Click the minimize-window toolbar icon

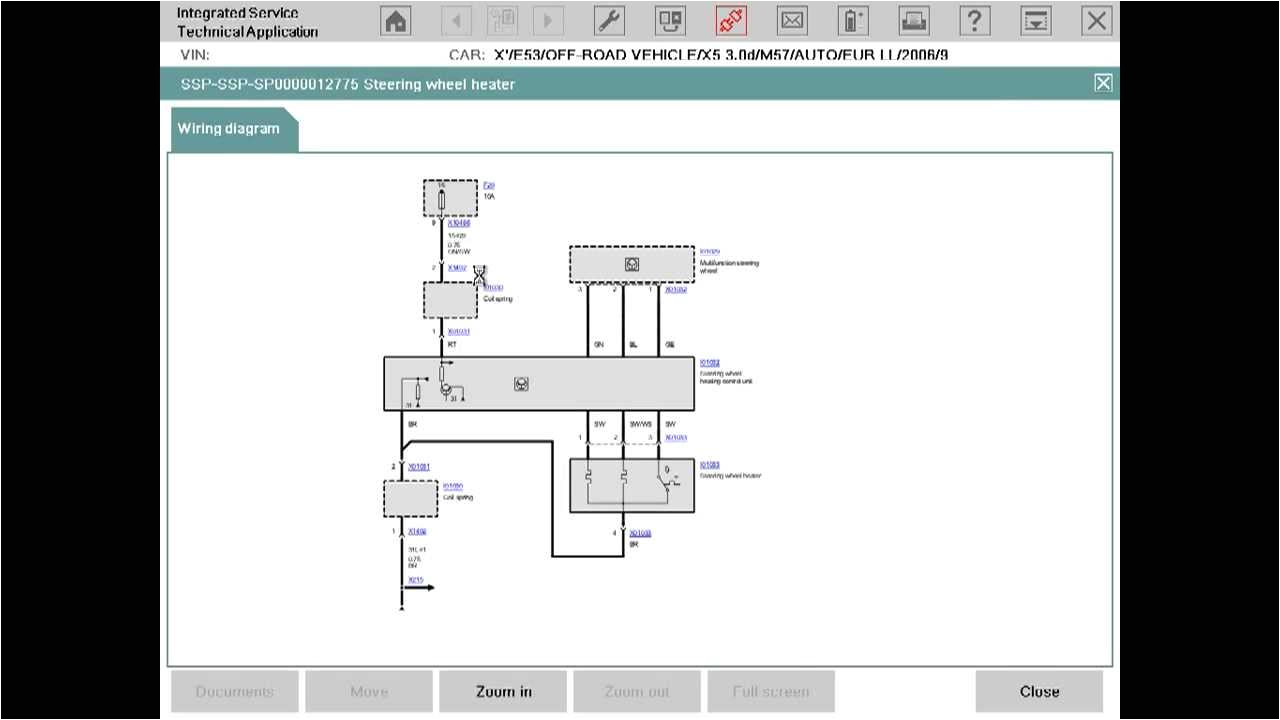1035,20
